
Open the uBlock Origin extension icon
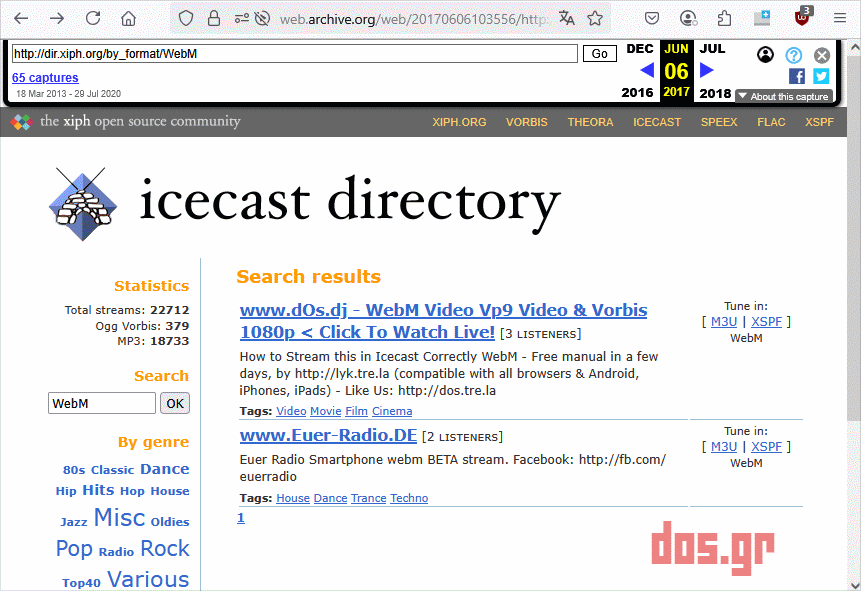point(802,18)
